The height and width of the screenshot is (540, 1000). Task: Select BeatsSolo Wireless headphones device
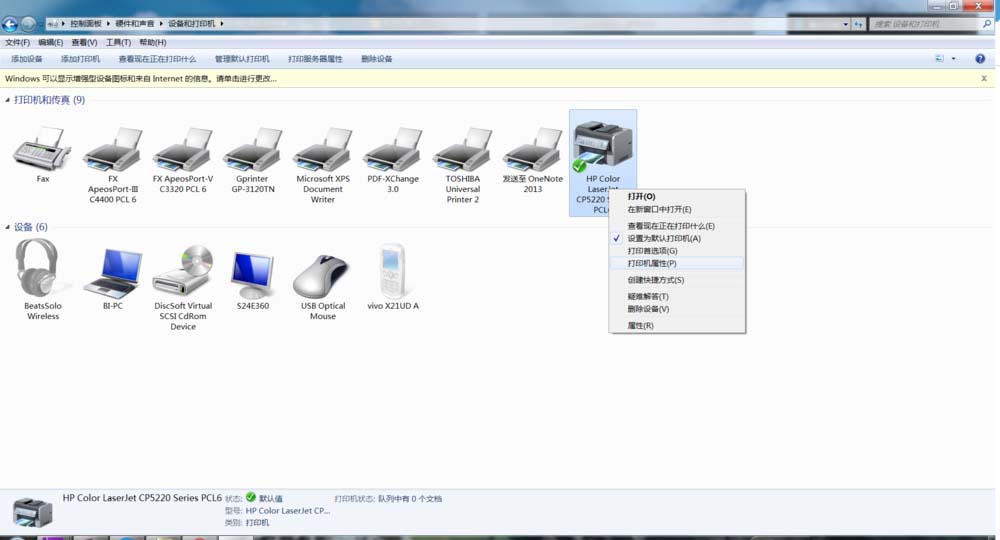click(40, 268)
